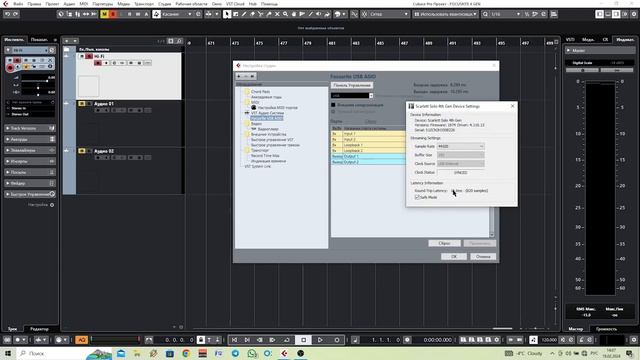Click the Play transport button

[320, 340]
